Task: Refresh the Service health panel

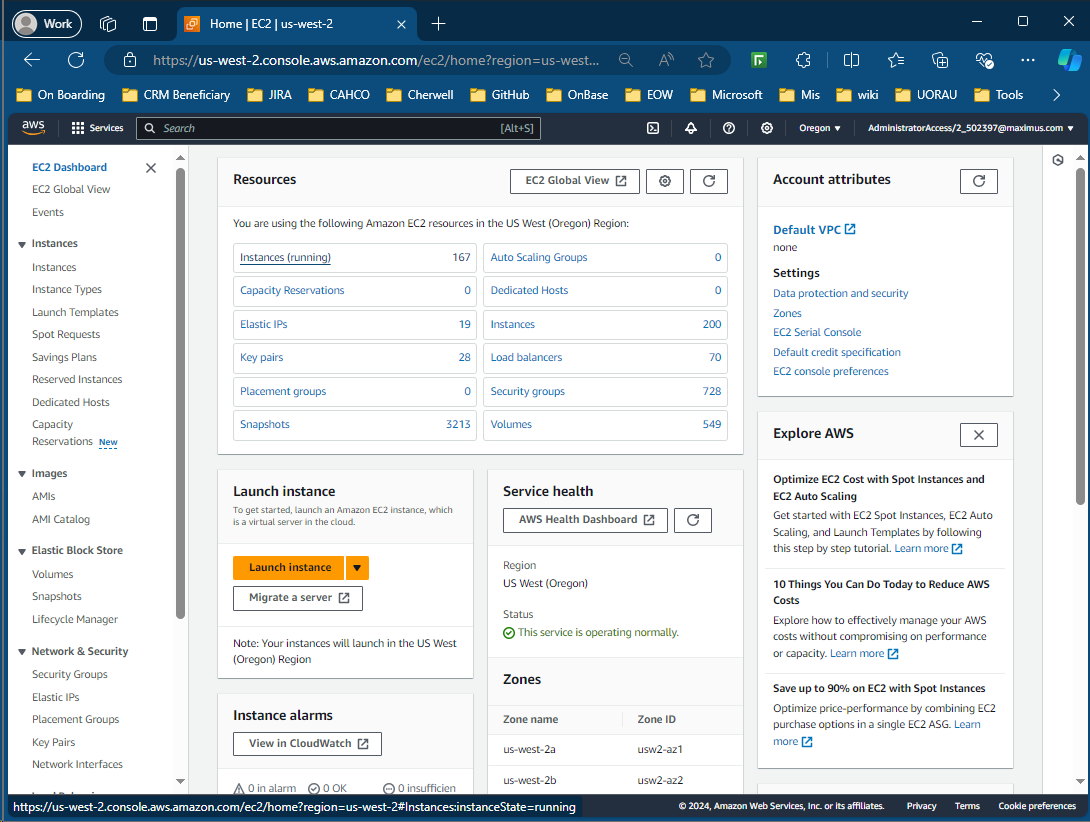Action: pos(693,520)
